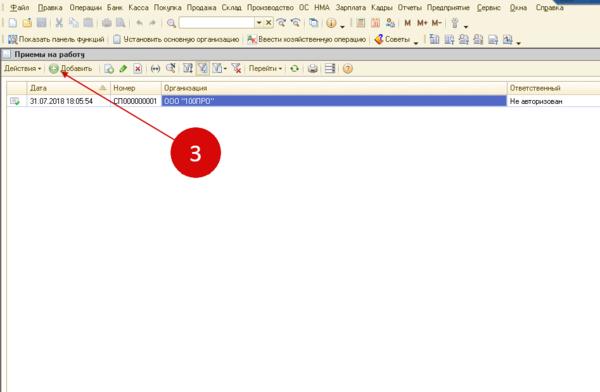Expand the Советы dropdown arrow
This screenshot has width=600, height=392.
click(416, 42)
